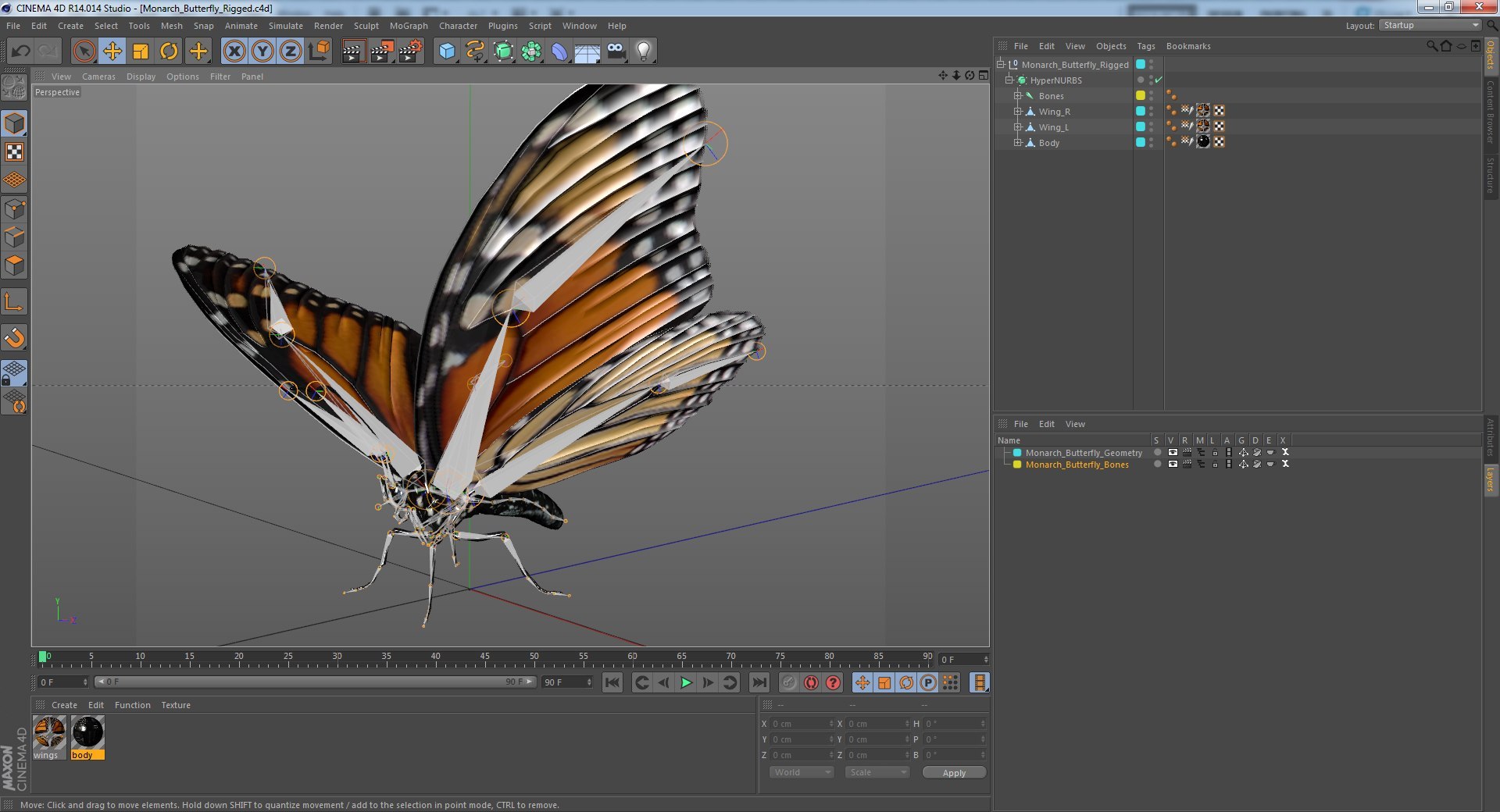
Task: Activate the Move tool in top toolbar
Action: 112,52
